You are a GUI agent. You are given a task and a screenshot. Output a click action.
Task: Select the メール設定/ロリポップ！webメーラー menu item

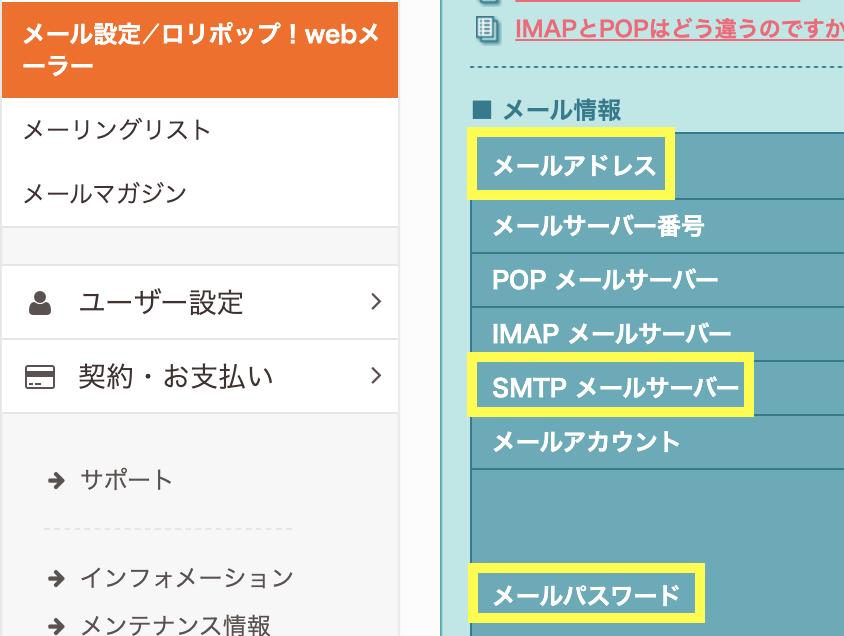tap(200, 50)
